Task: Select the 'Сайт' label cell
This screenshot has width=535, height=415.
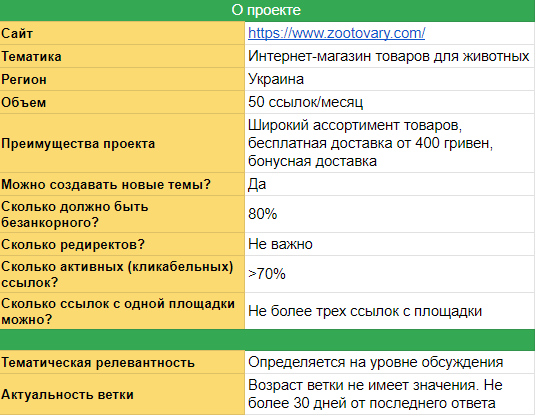Action: pyautogui.click(x=122, y=33)
